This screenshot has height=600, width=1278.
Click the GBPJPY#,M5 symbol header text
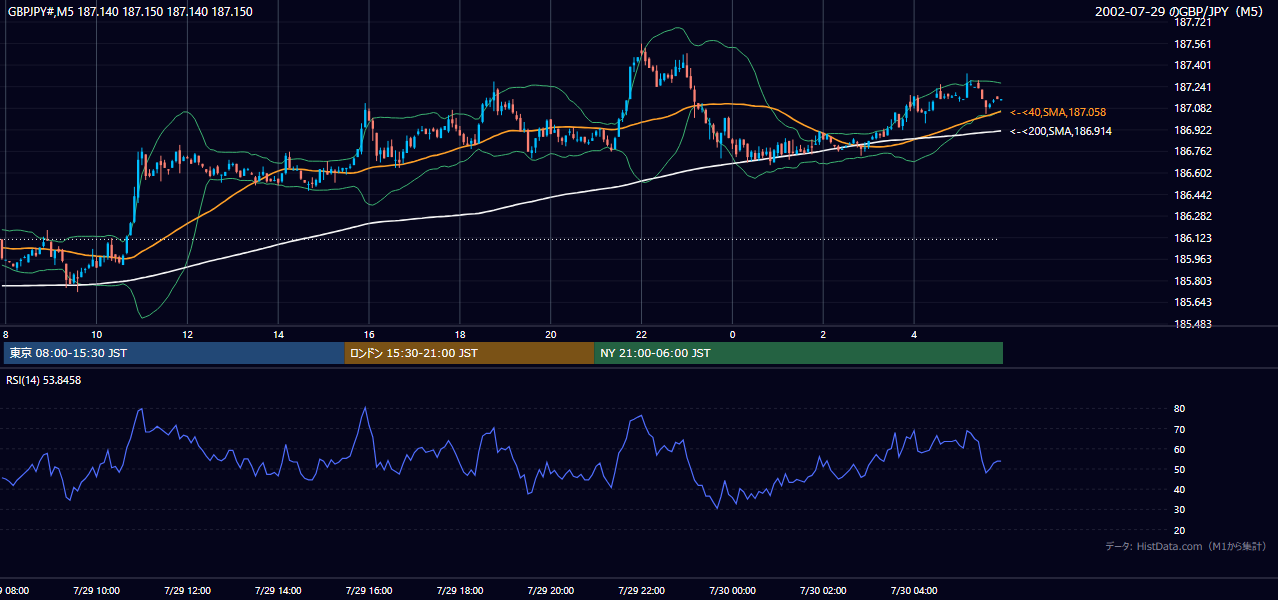[x=129, y=12]
